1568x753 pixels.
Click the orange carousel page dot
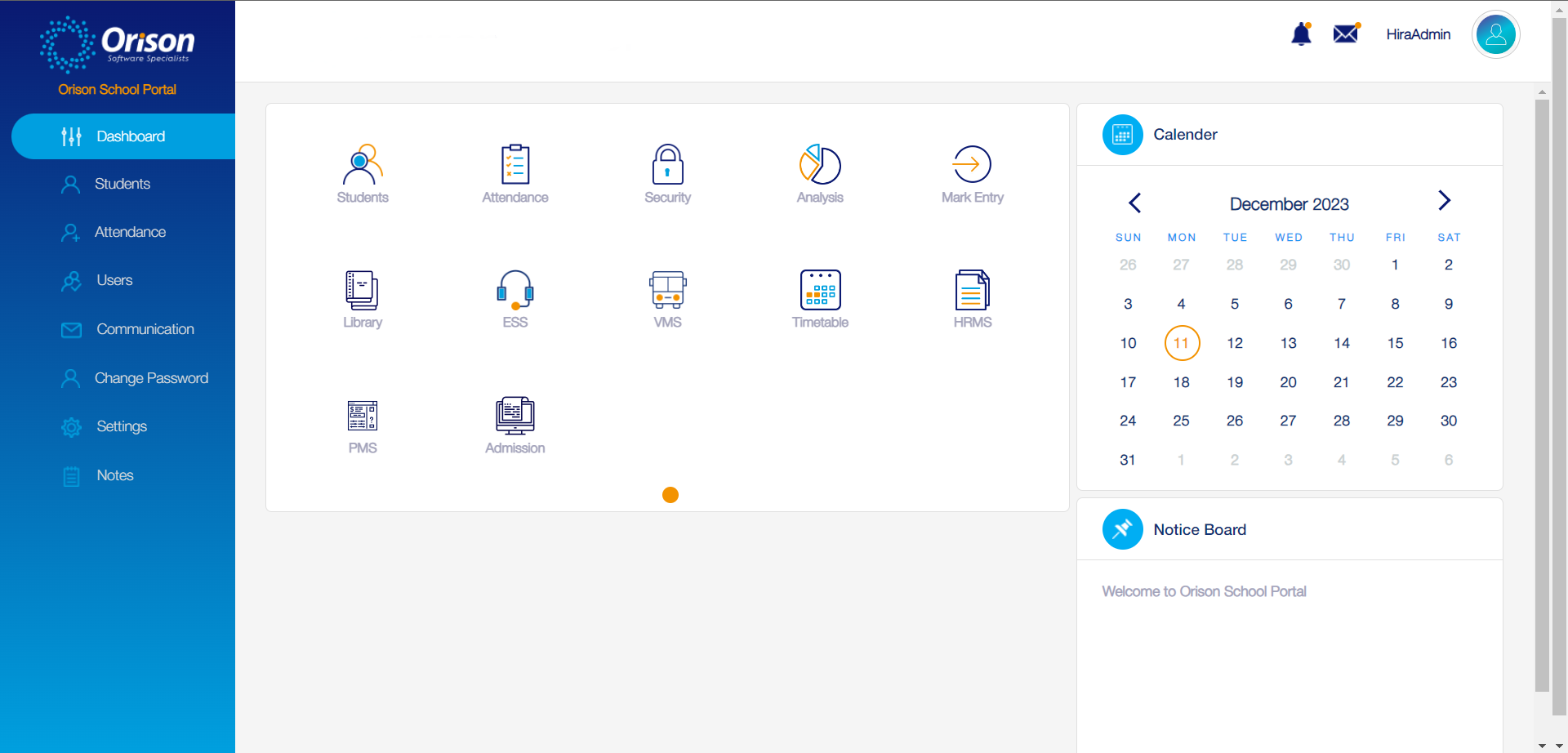(670, 495)
